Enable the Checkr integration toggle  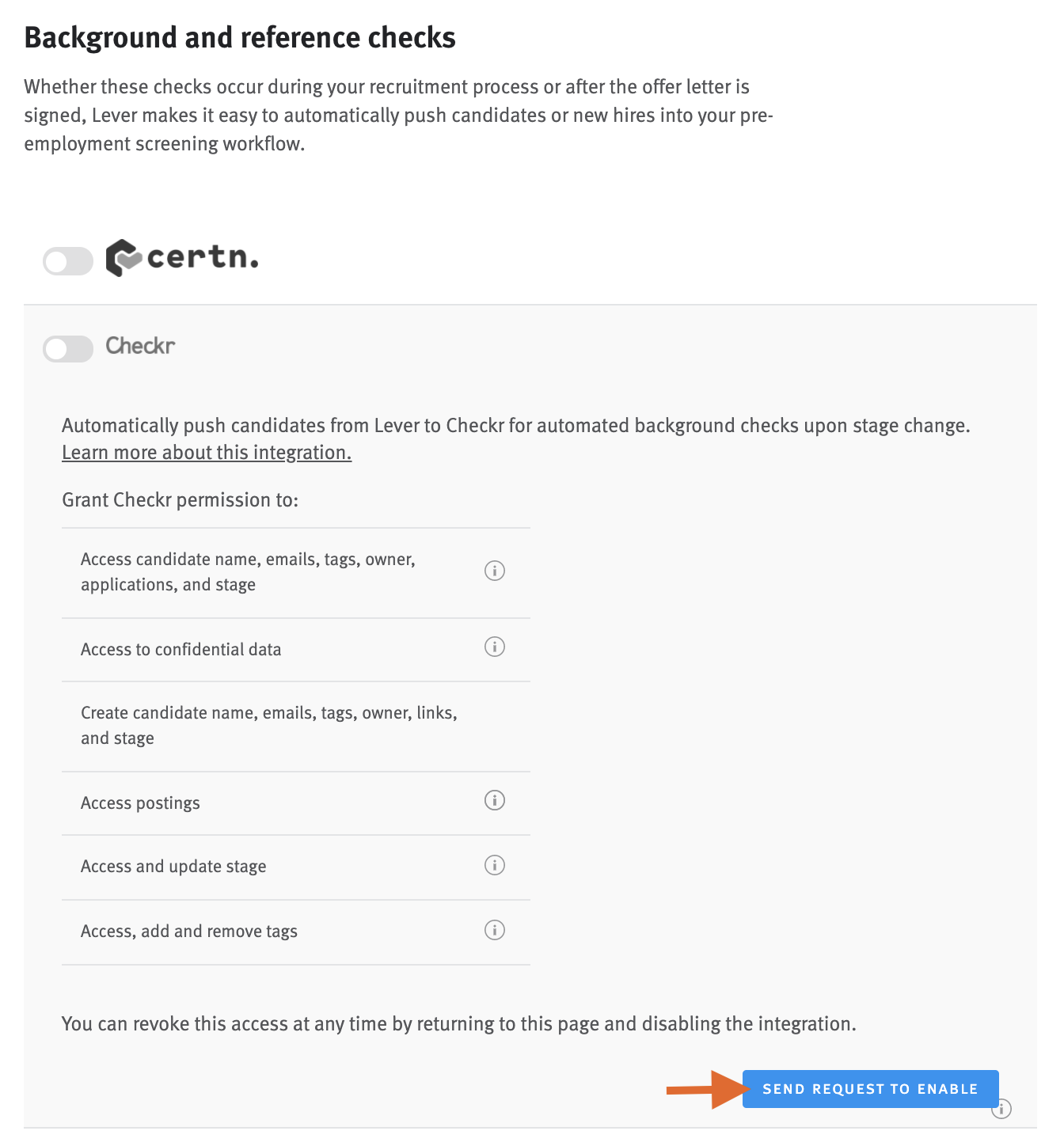67,348
